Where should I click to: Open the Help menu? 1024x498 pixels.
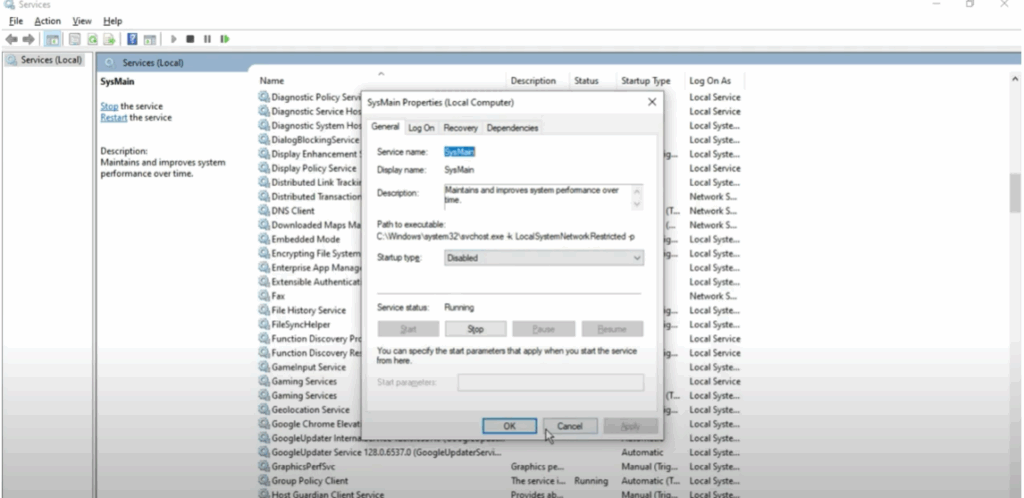coord(112,21)
